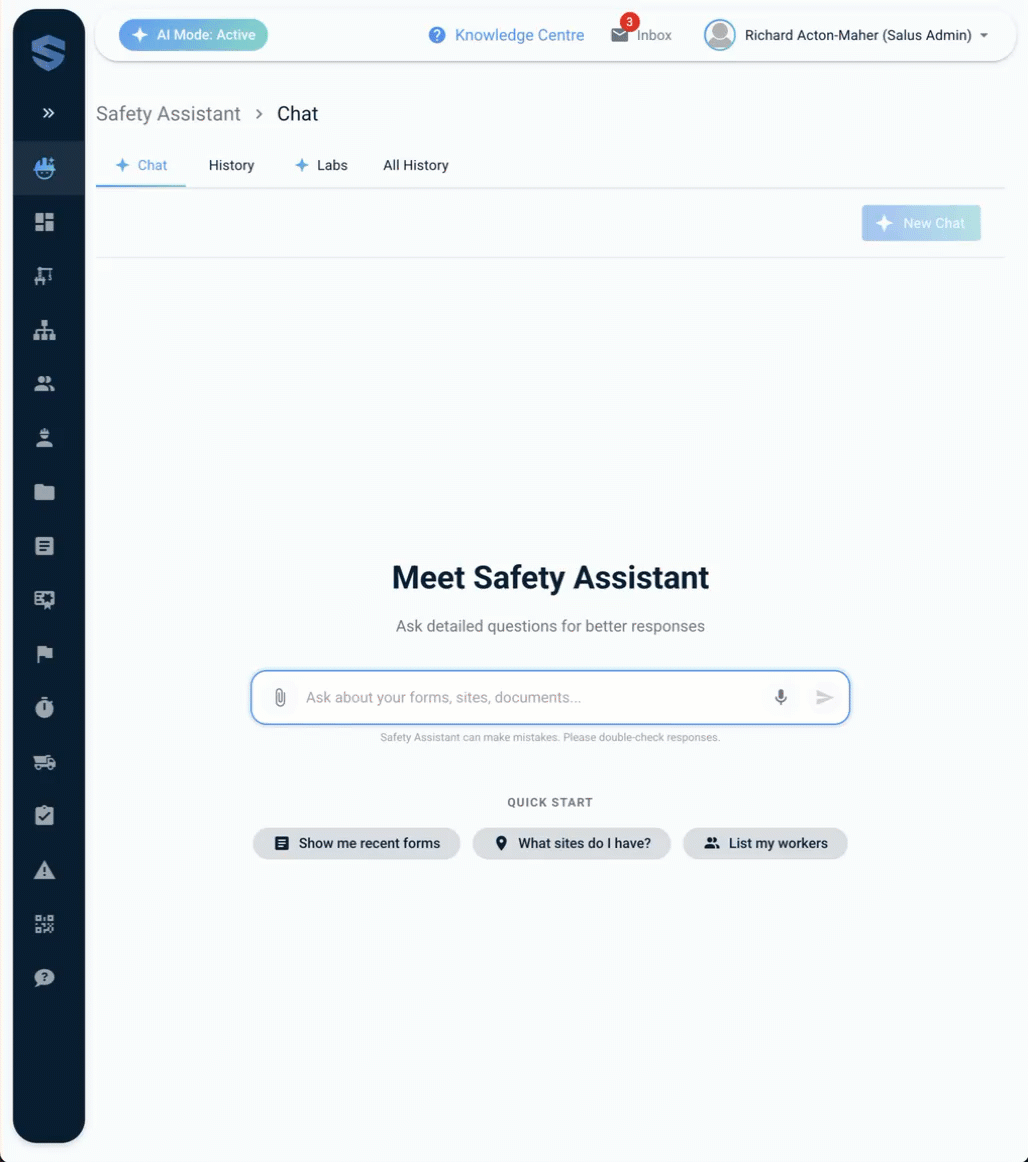Click the hard-hat worker sidebar icon
Viewport: 1028px width, 1162px height.
coord(44,438)
